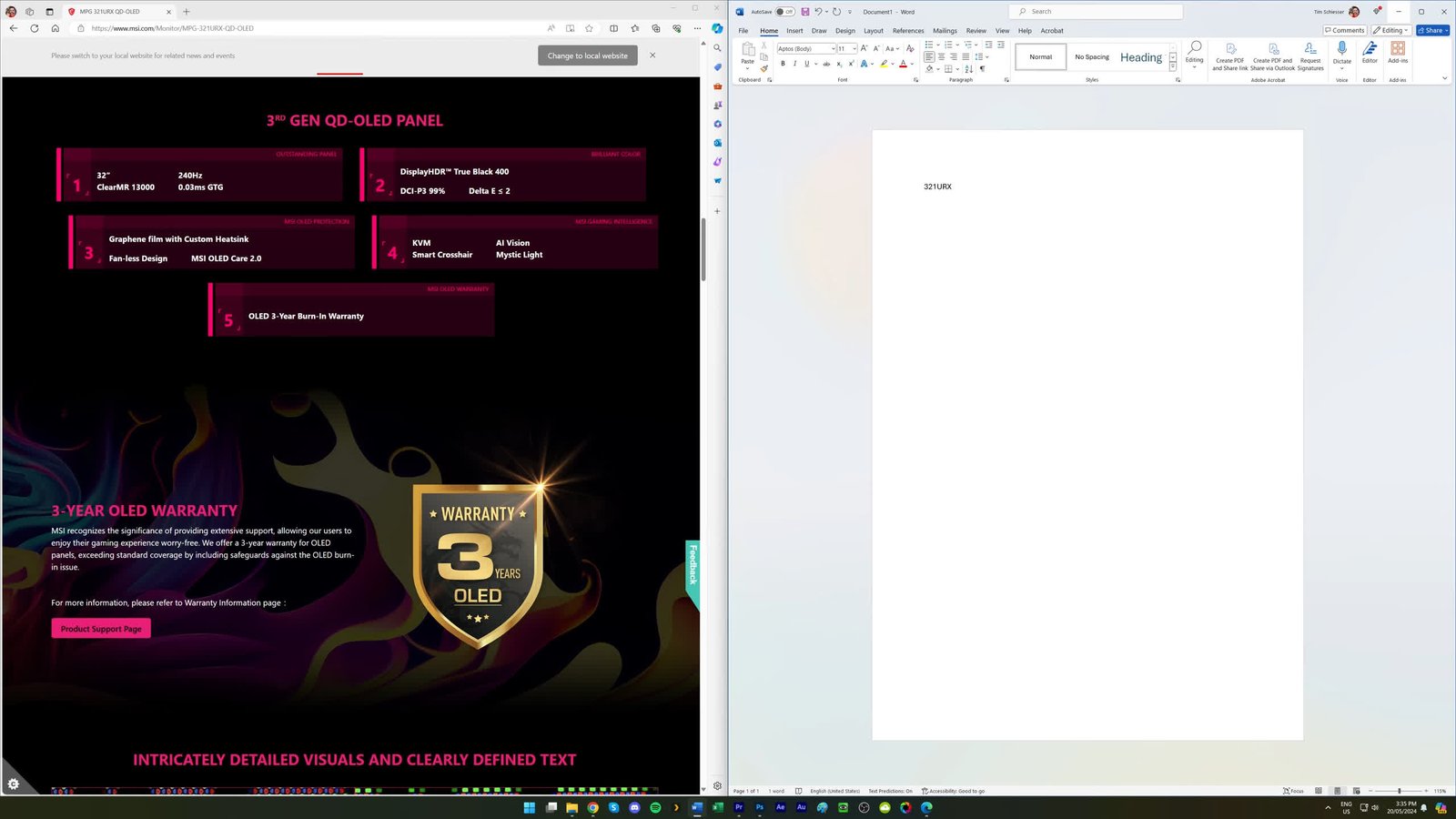Click the Save icon in Word title bar

(x=804, y=12)
